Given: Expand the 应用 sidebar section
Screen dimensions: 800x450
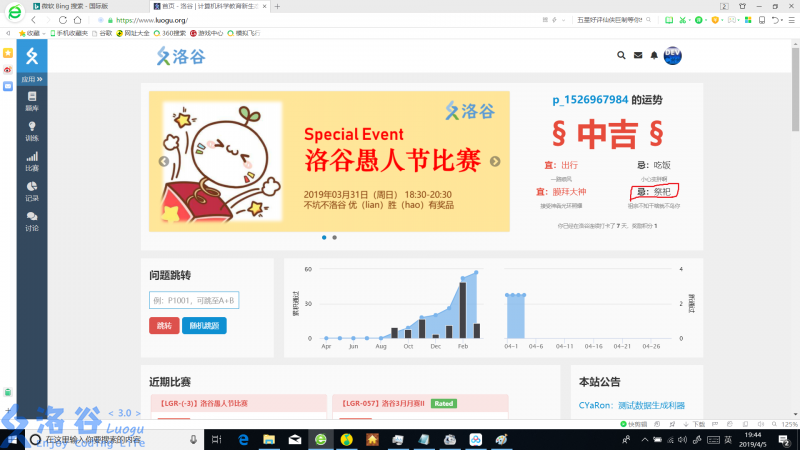Looking at the screenshot, I should pos(32,79).
